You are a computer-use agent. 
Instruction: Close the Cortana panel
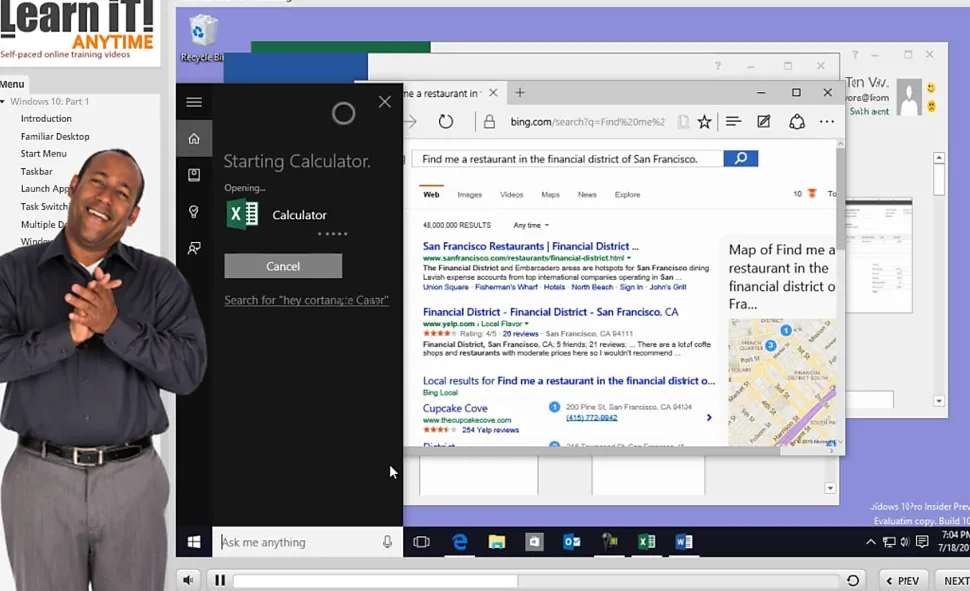[385, 101]
